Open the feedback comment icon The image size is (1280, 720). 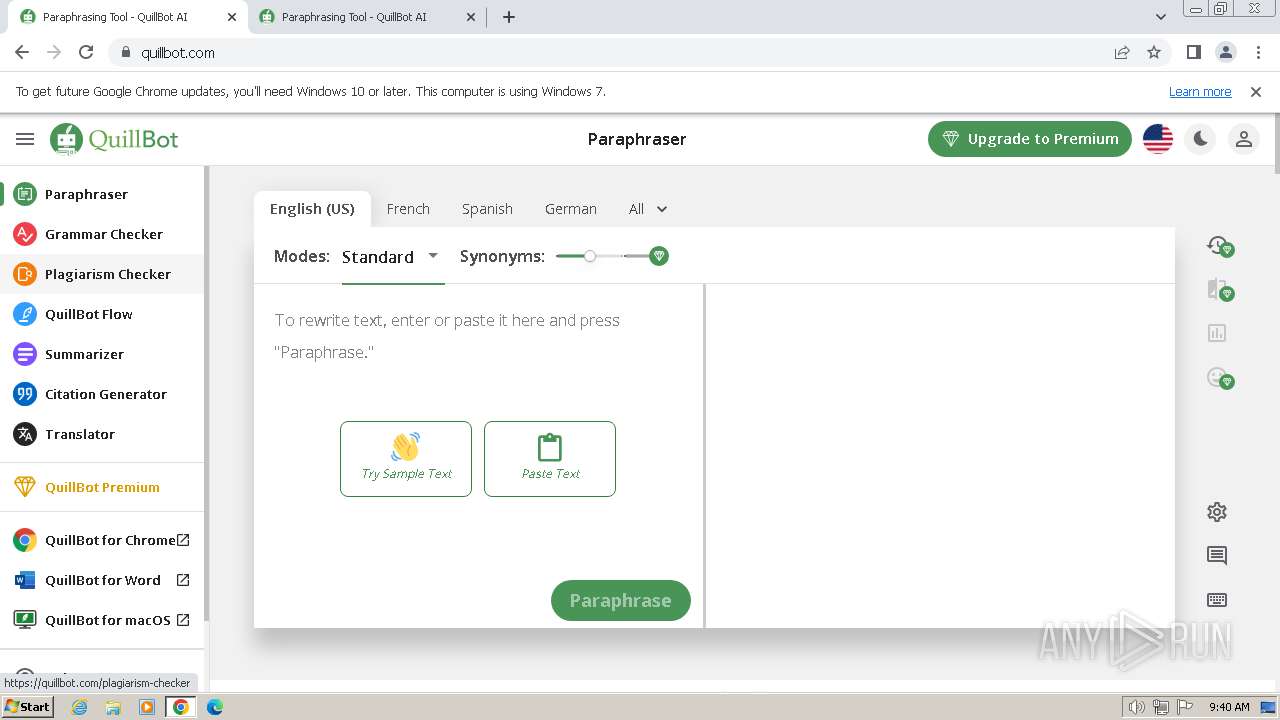click(x=1217, y=556)
